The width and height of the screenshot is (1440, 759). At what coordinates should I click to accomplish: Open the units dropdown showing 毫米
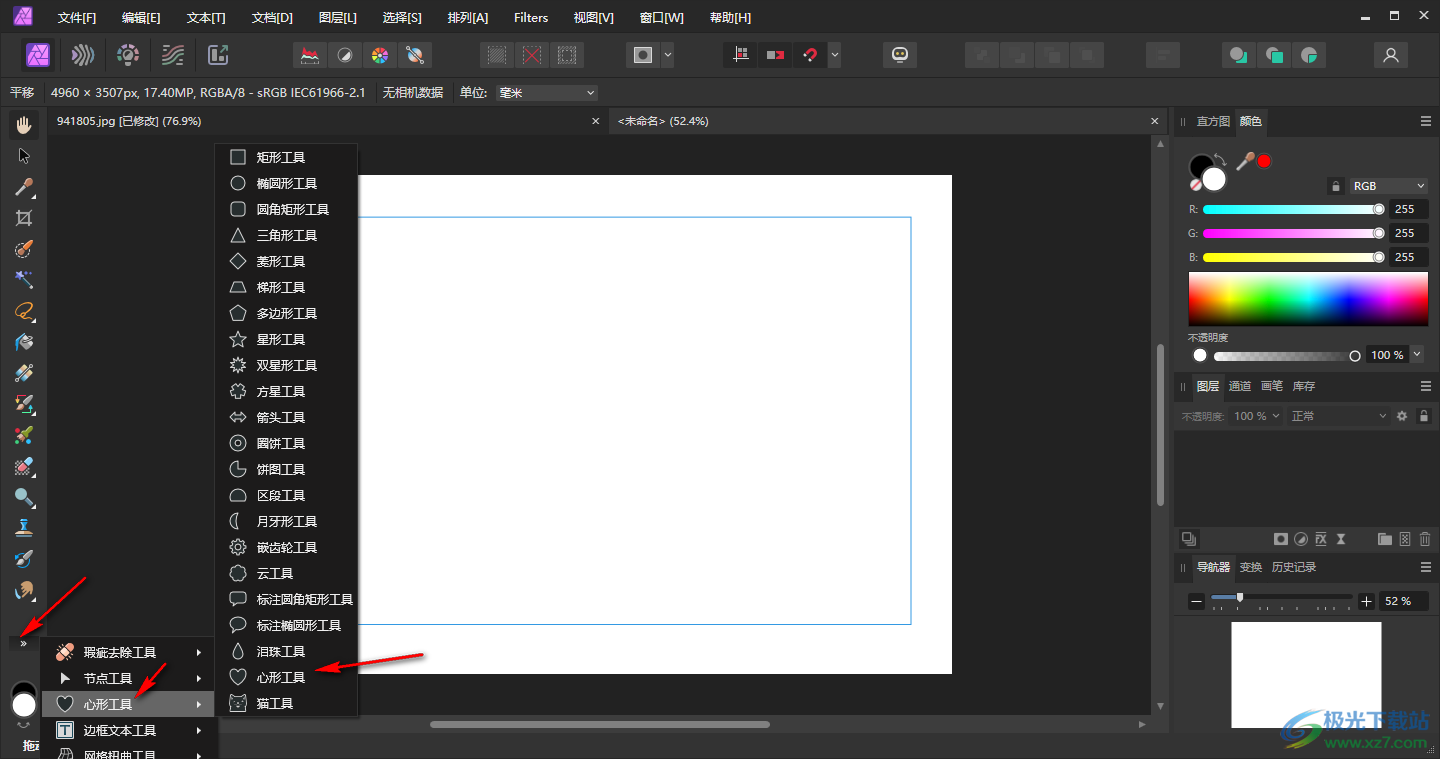pyautogui.click(x=546, y=93)
